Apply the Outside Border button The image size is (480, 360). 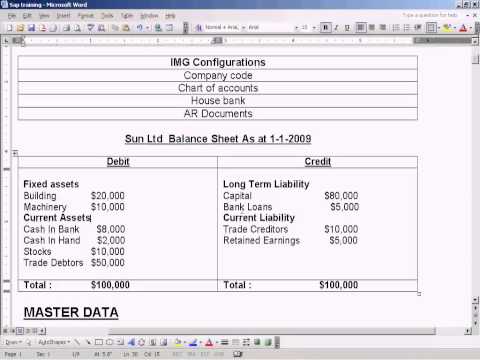[x=431, y=27]
